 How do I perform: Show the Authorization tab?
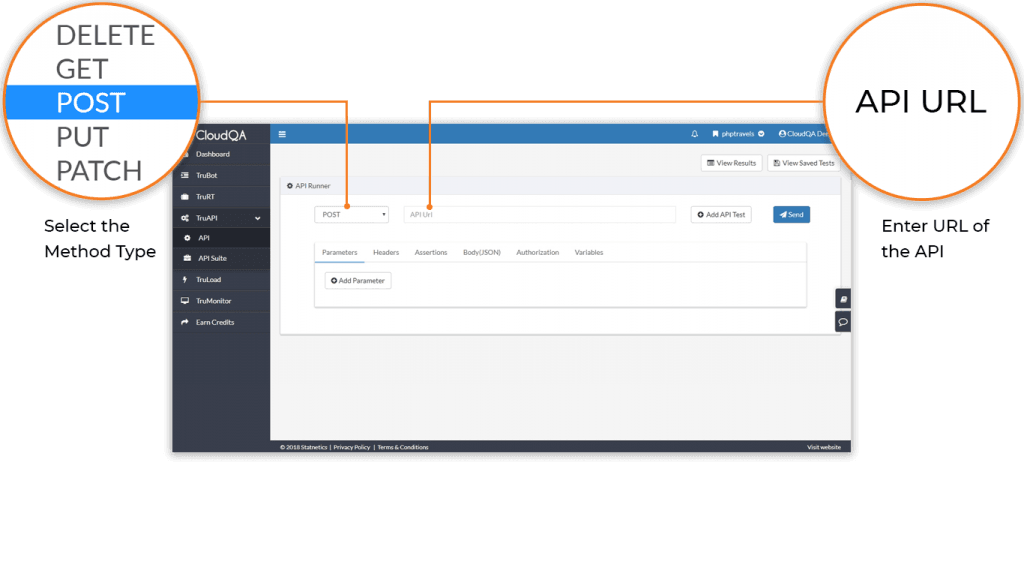(x=537, y=253)
